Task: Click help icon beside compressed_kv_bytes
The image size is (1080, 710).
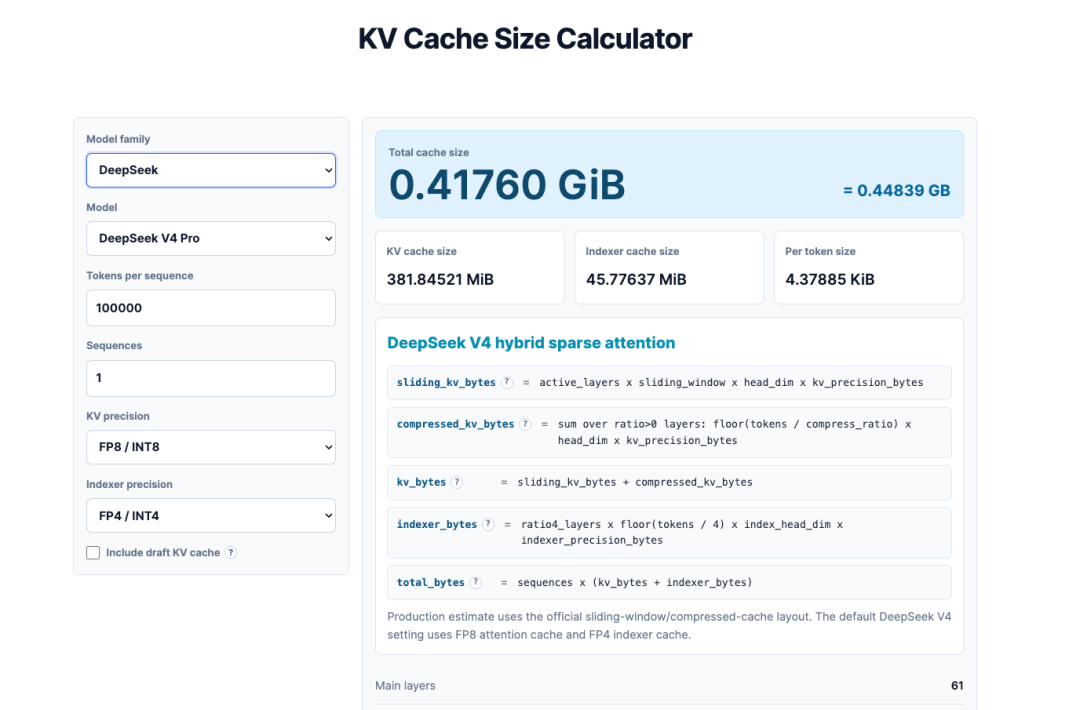Action: click(526, 424)
